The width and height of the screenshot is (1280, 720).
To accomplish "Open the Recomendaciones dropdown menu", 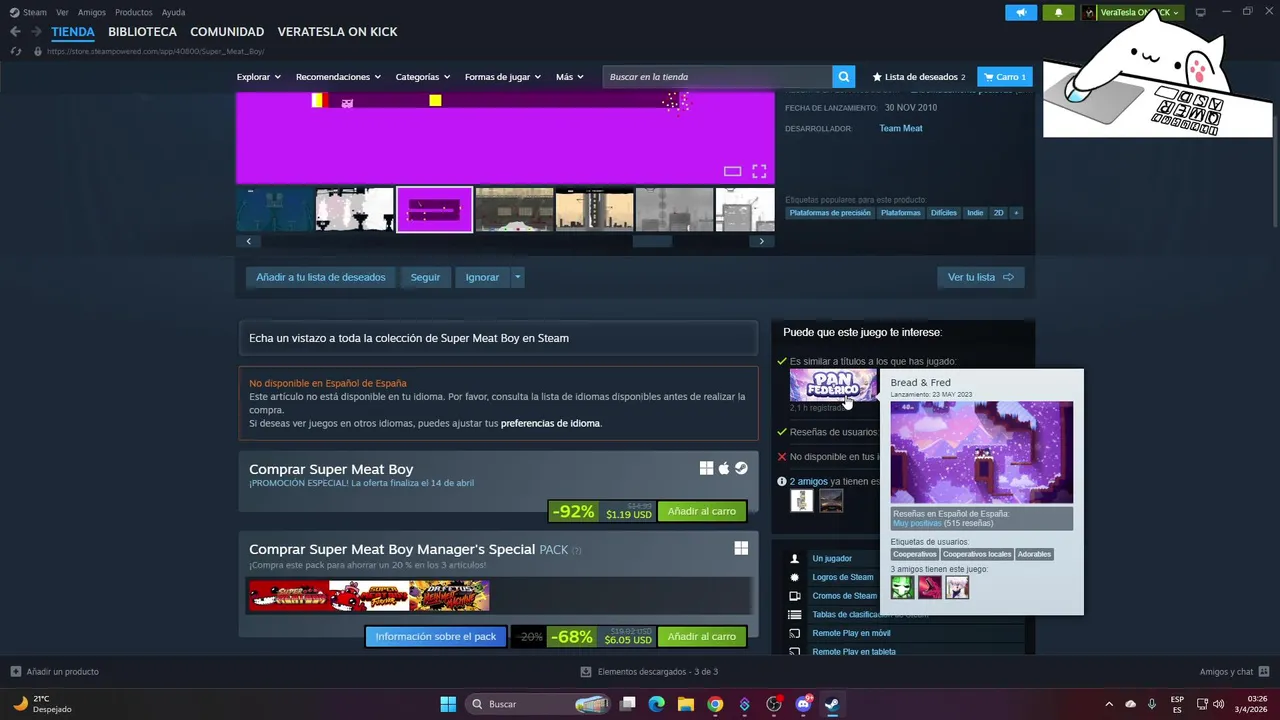I will coord(338,77).
